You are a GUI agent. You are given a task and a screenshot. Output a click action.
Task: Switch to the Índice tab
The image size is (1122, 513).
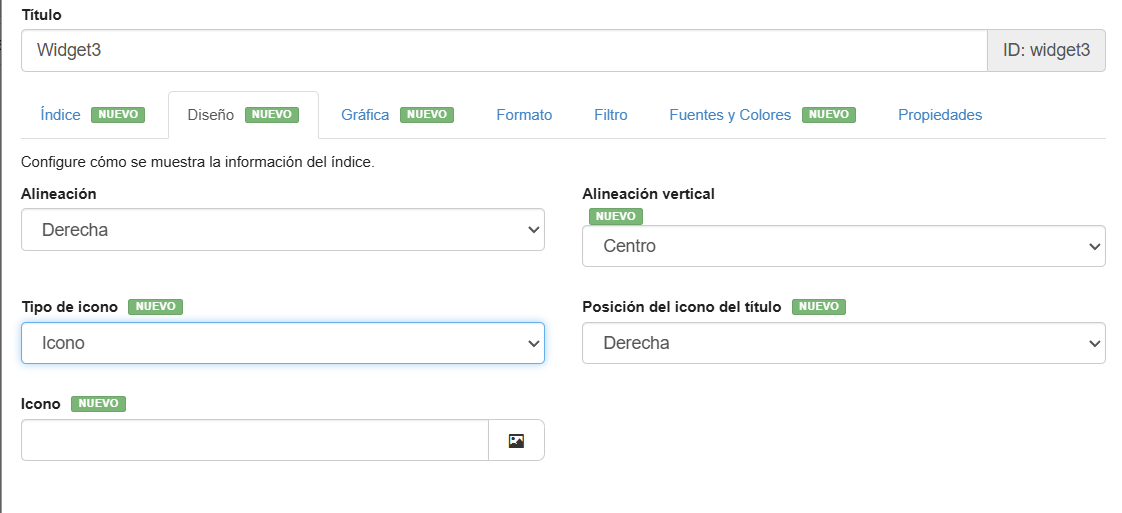tap(60, 115)
